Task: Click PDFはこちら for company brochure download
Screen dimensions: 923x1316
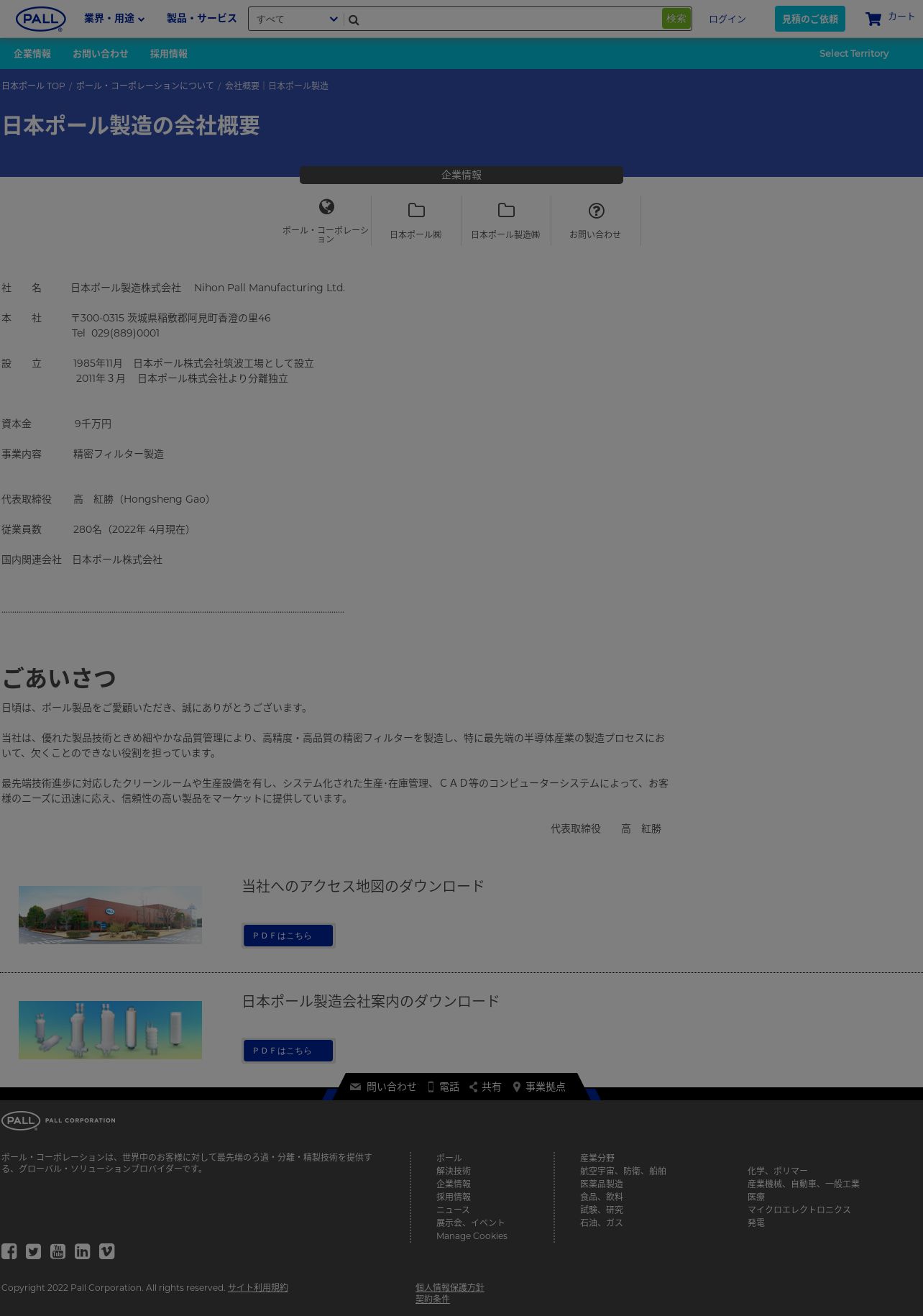Action: click(288, 1051)
